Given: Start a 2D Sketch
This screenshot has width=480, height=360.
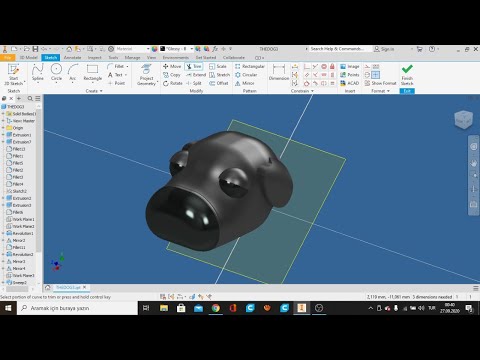Looking at the screenshot, I should pyautogui.click(x=14, y=74).
